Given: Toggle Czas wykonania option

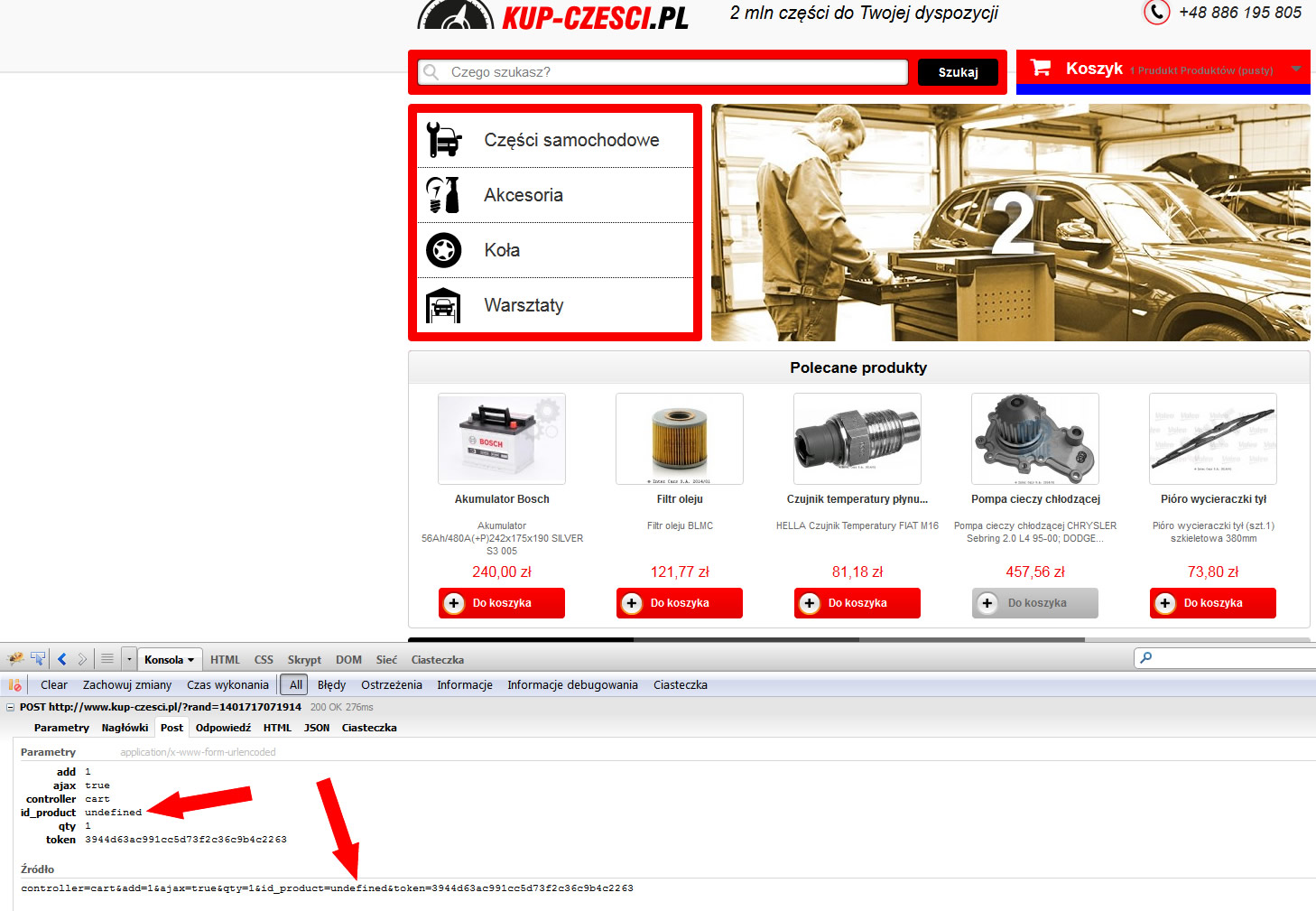Looking at the screenshot, I should pyautogui.click(x=227, y=685).
